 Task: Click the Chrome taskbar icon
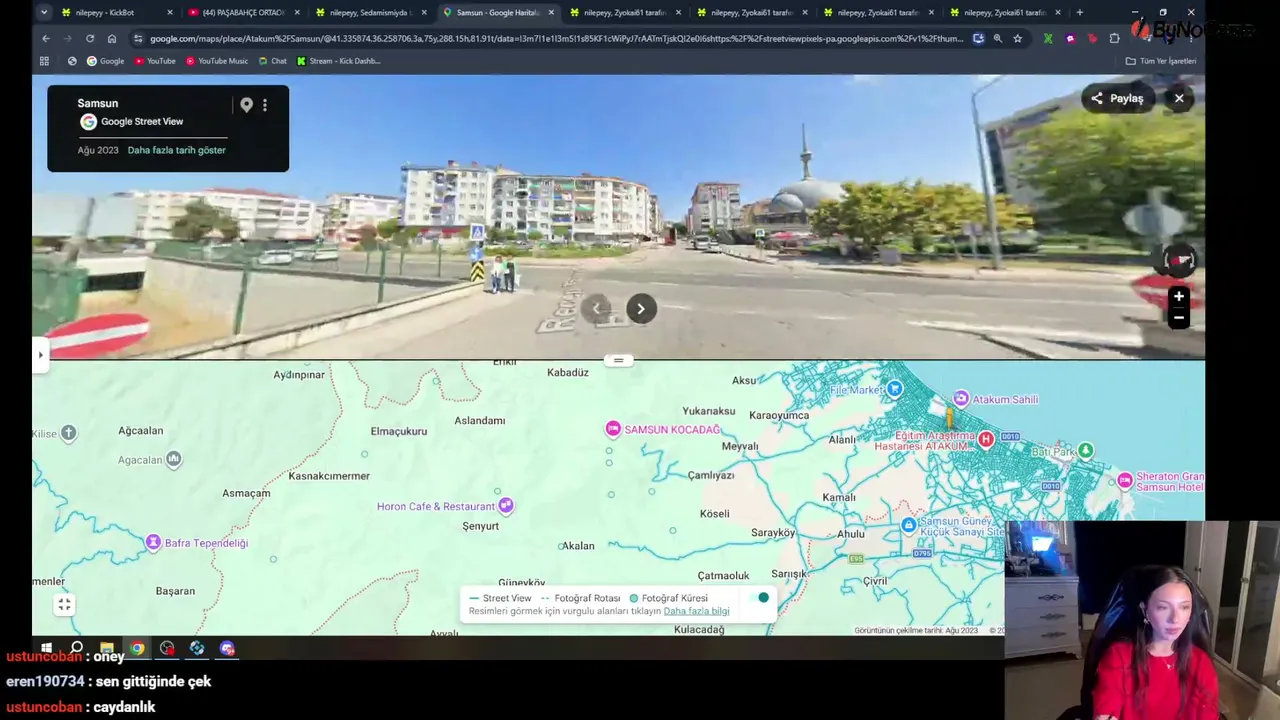[137, 648]
